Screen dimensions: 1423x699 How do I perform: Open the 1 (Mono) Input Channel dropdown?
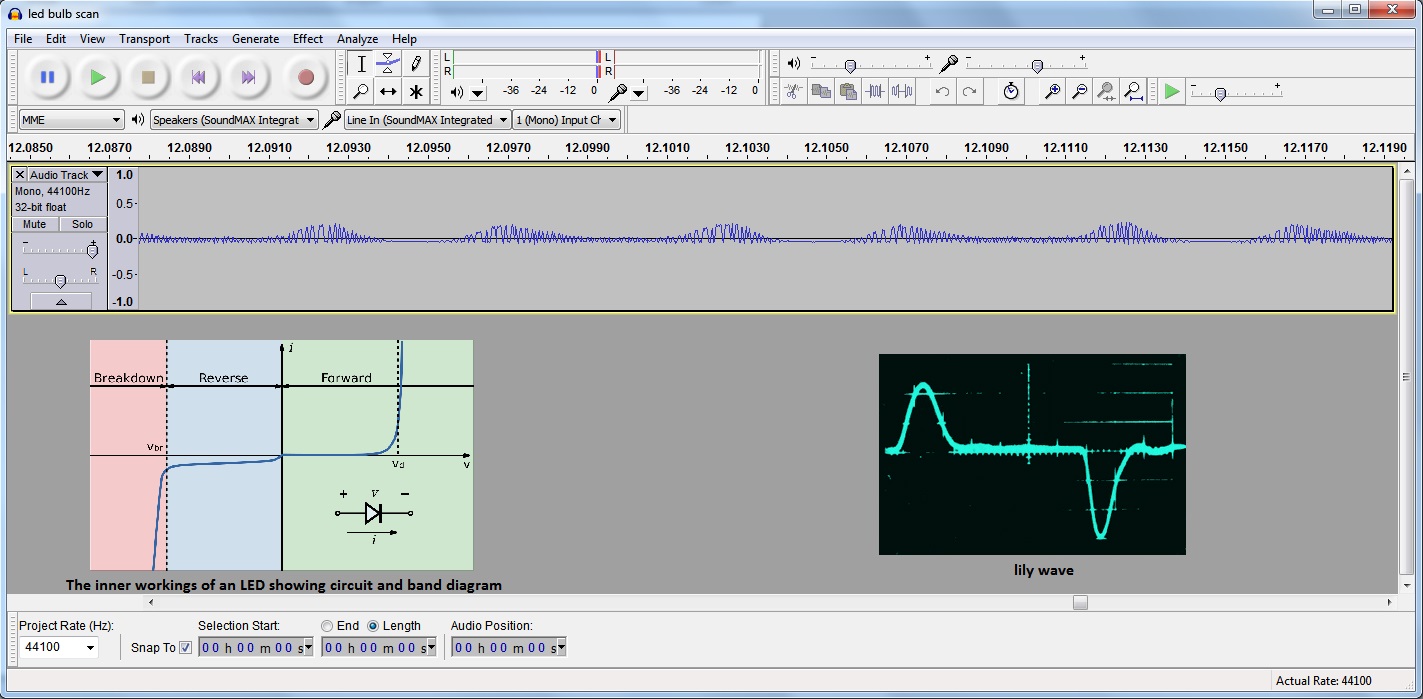coord(566,120)
